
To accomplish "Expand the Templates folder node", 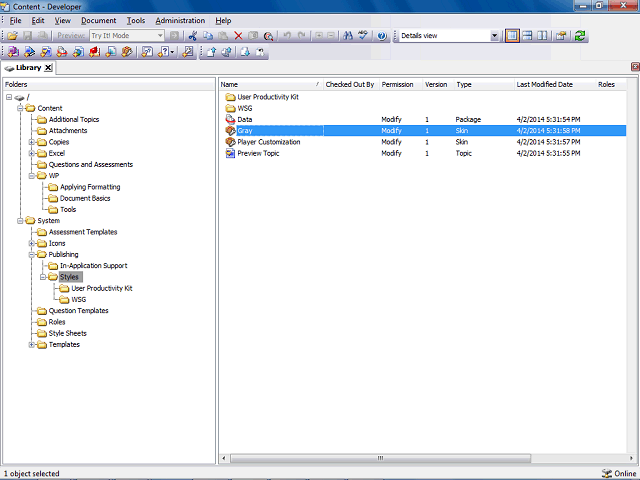I will click(x=31, y=344).
